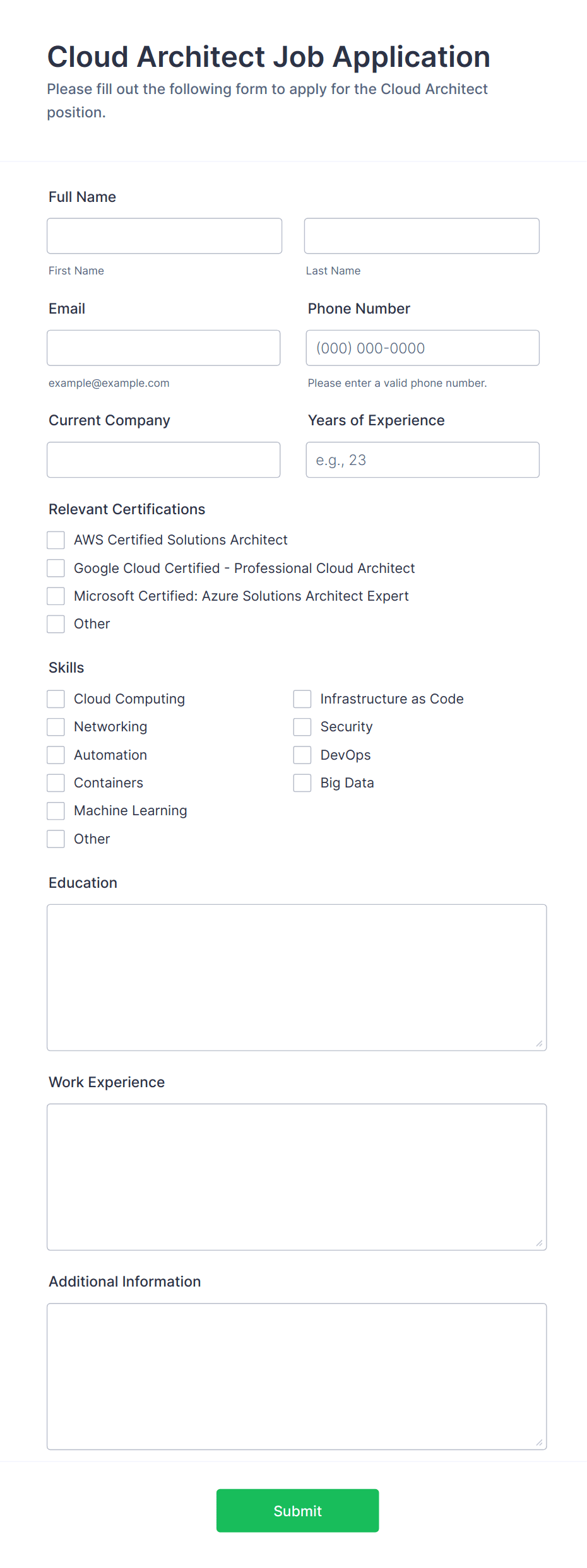Image resolution: width=587 pixels, height=1568 pixels.
Task: Select the Machine Learning skill
Action: [x=56, y=810]
